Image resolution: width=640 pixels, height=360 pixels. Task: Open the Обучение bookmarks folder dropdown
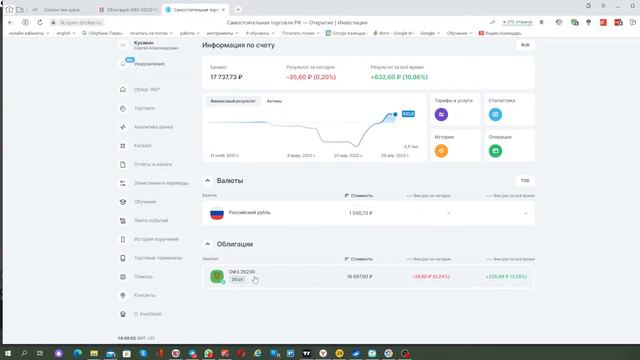click(x=460, y=33)
